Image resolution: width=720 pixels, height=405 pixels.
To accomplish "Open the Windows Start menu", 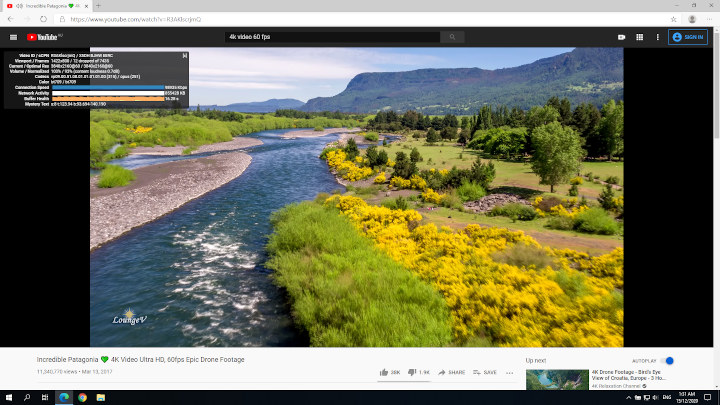I will click(9, 397).
